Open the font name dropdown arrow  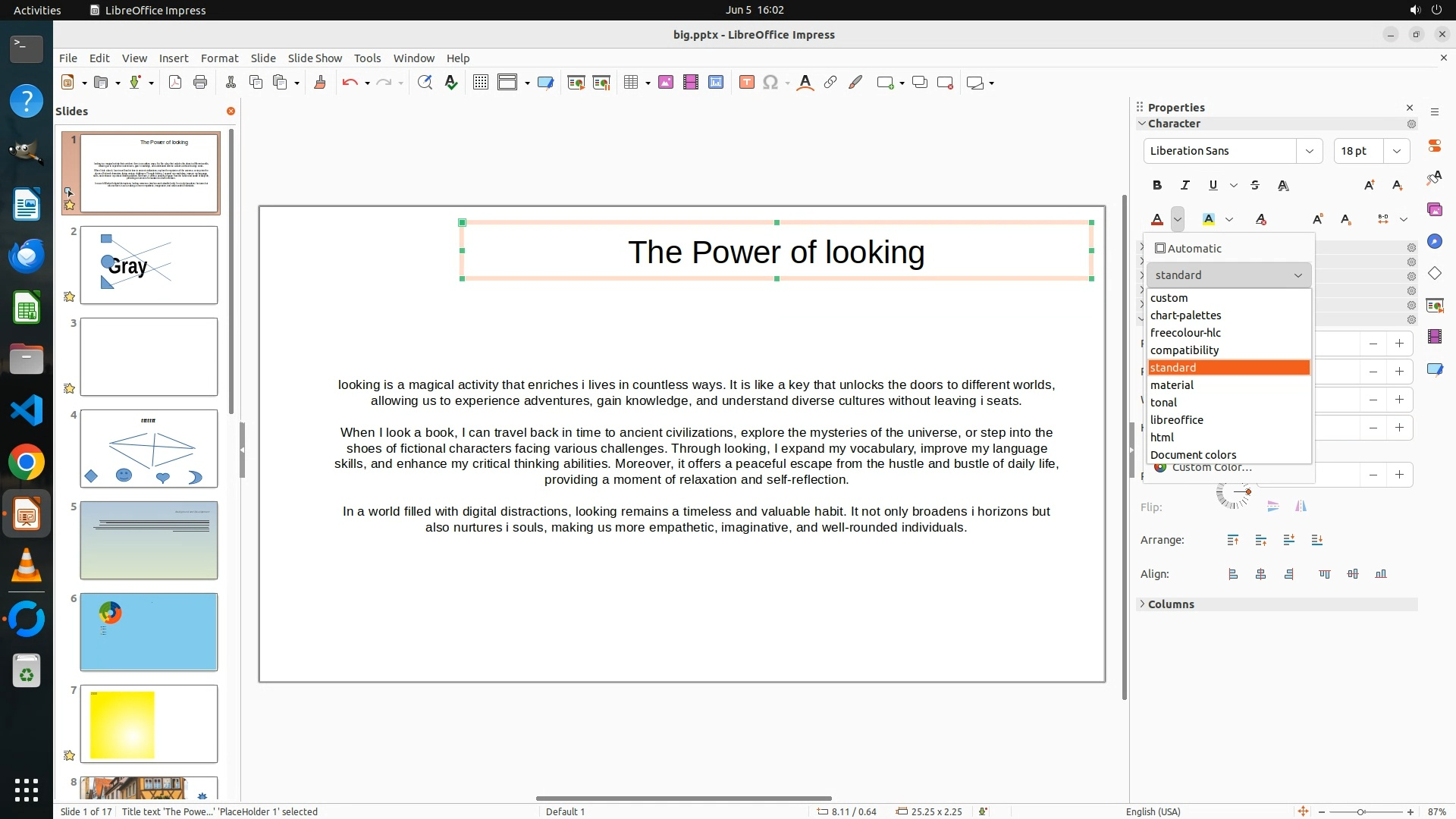1309,151
